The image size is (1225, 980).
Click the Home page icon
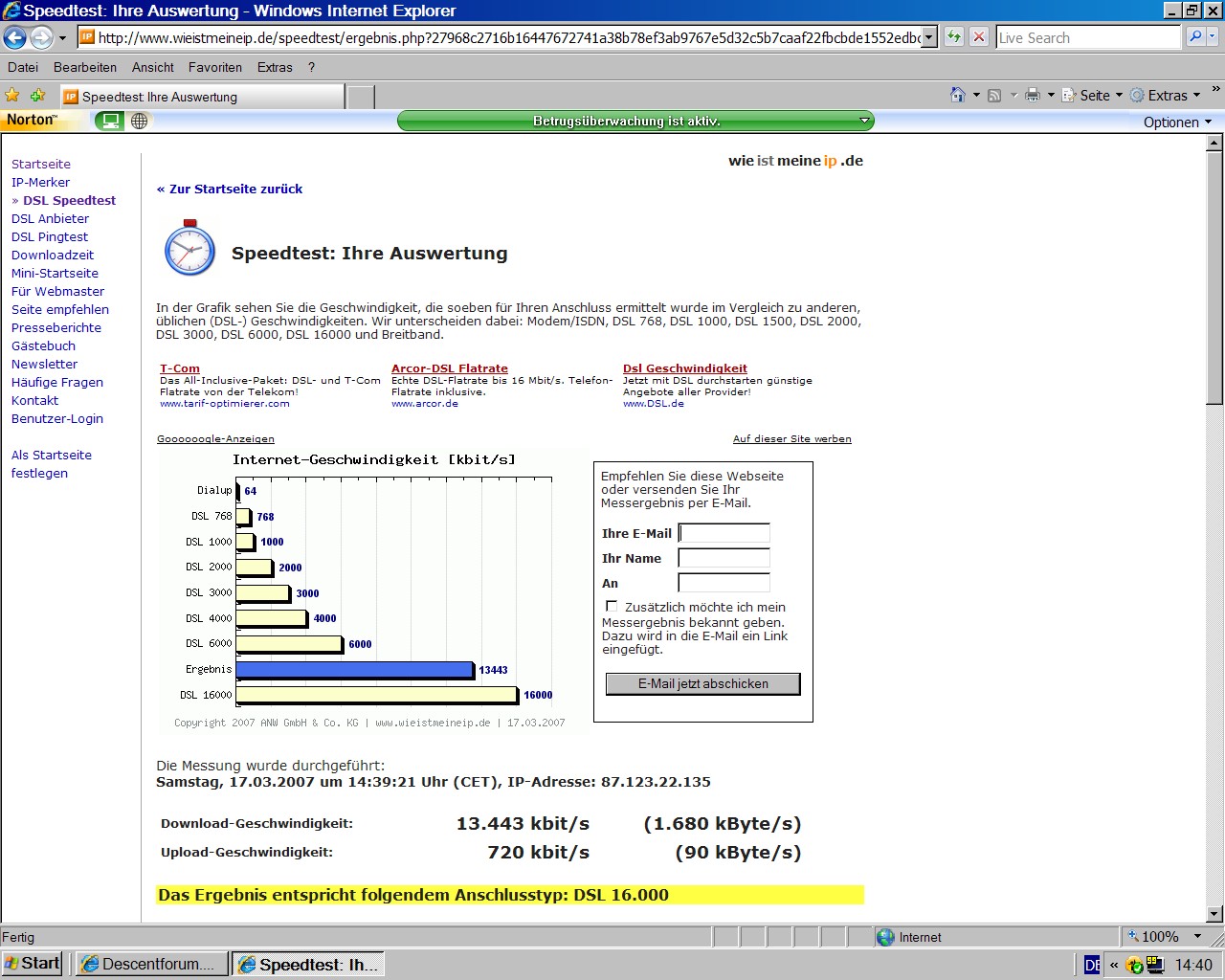click(x=957, y=95)
